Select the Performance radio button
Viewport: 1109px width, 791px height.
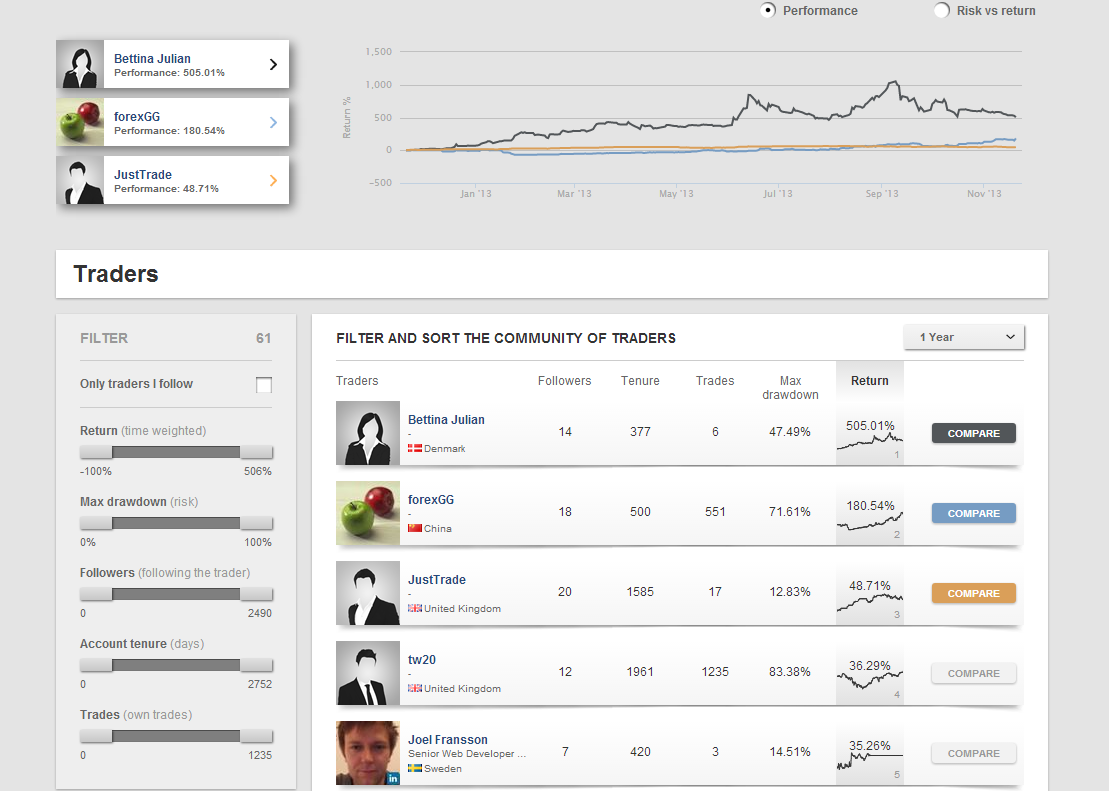[768, 10]
